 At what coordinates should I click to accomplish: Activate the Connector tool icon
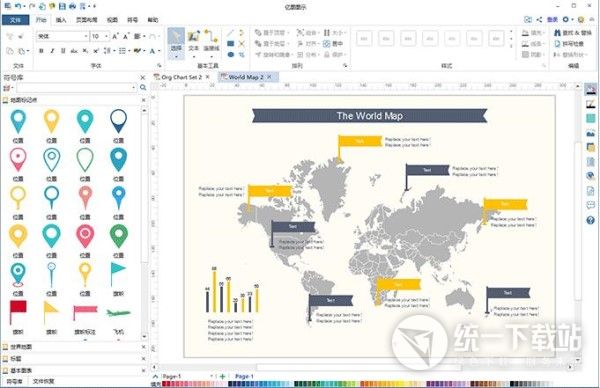coord(211,41)
